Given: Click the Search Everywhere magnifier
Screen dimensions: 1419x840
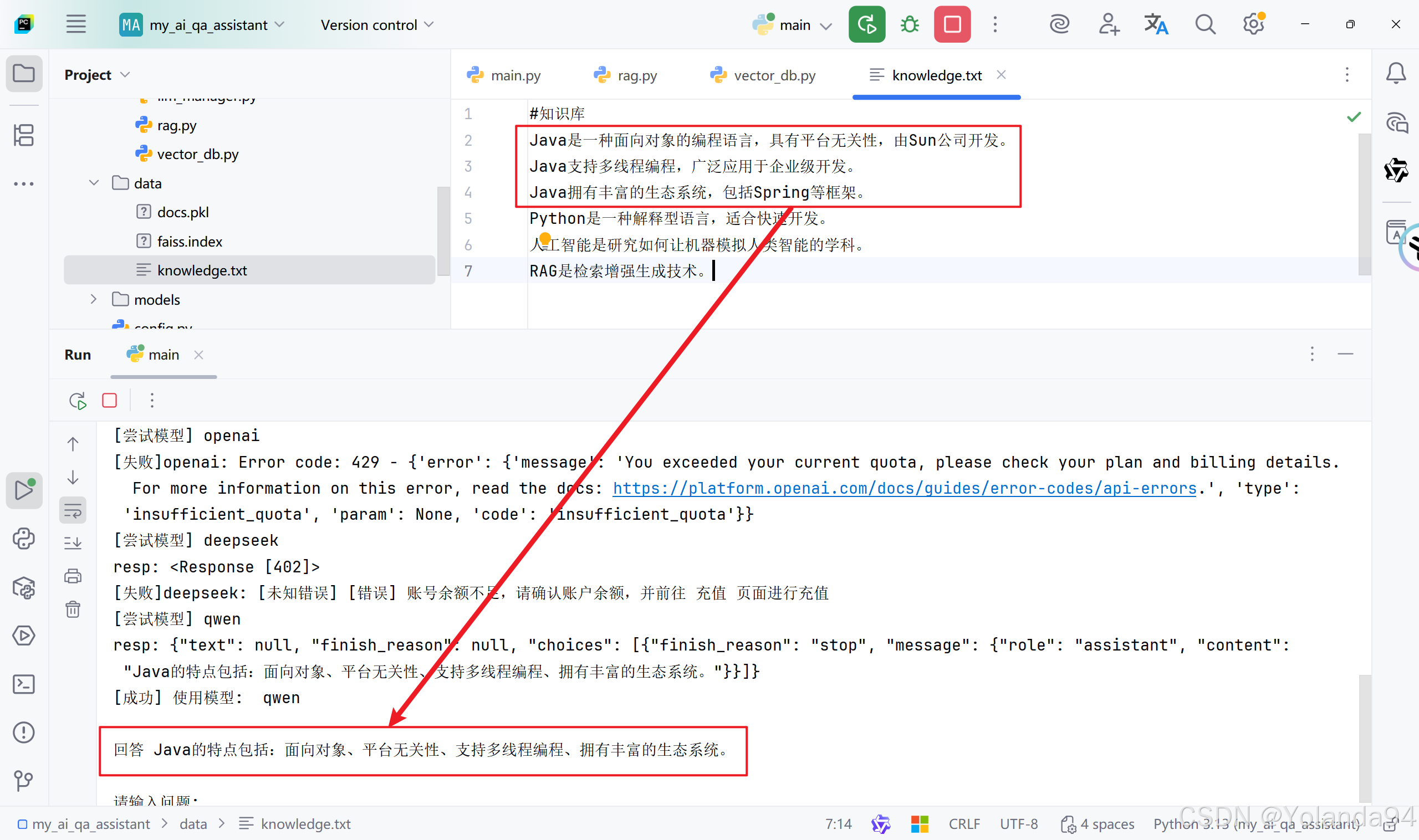Looking at the screenshot, I should tap(1205, 24).
